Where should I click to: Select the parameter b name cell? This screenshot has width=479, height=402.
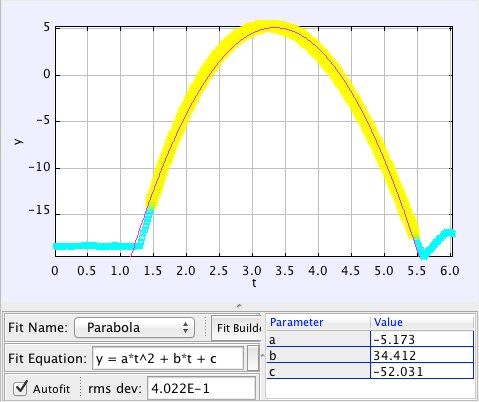click(318, 355)
